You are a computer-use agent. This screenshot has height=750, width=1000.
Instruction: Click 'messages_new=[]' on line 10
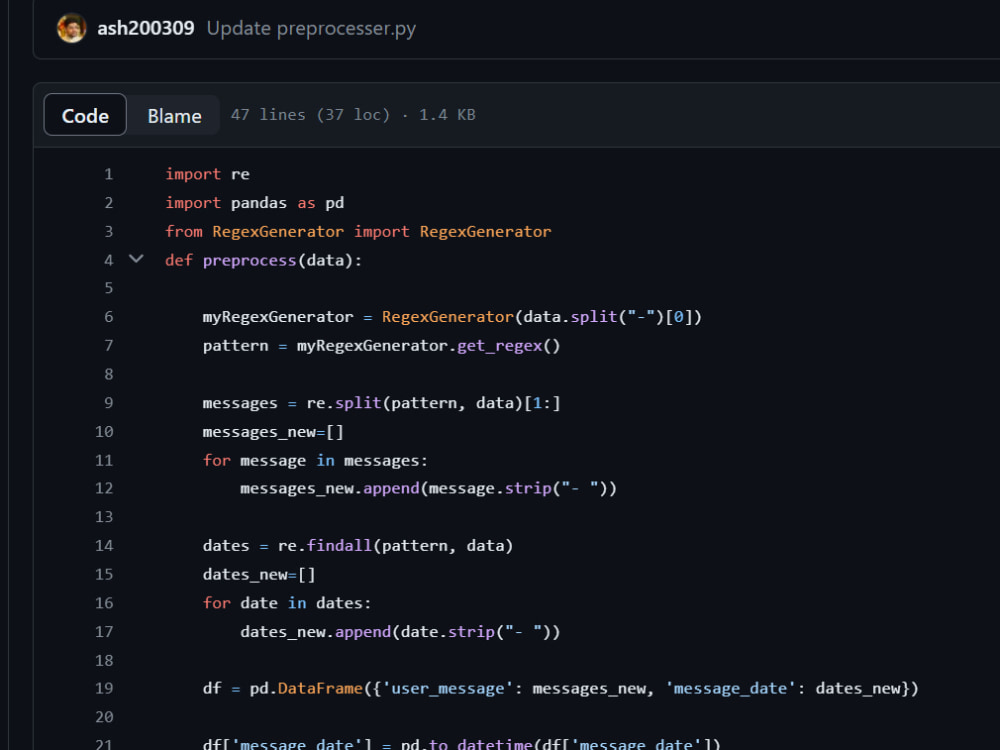273,432
